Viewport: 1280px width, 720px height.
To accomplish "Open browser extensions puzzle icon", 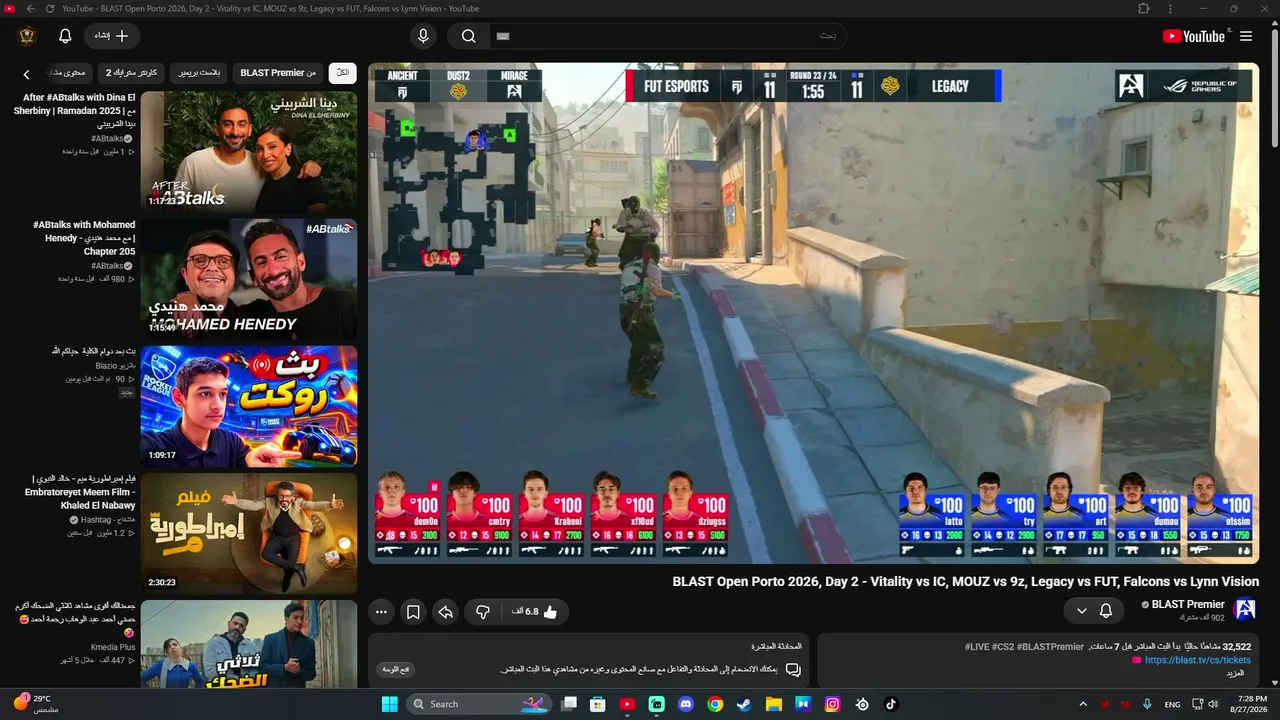I will click(1143, 8).
